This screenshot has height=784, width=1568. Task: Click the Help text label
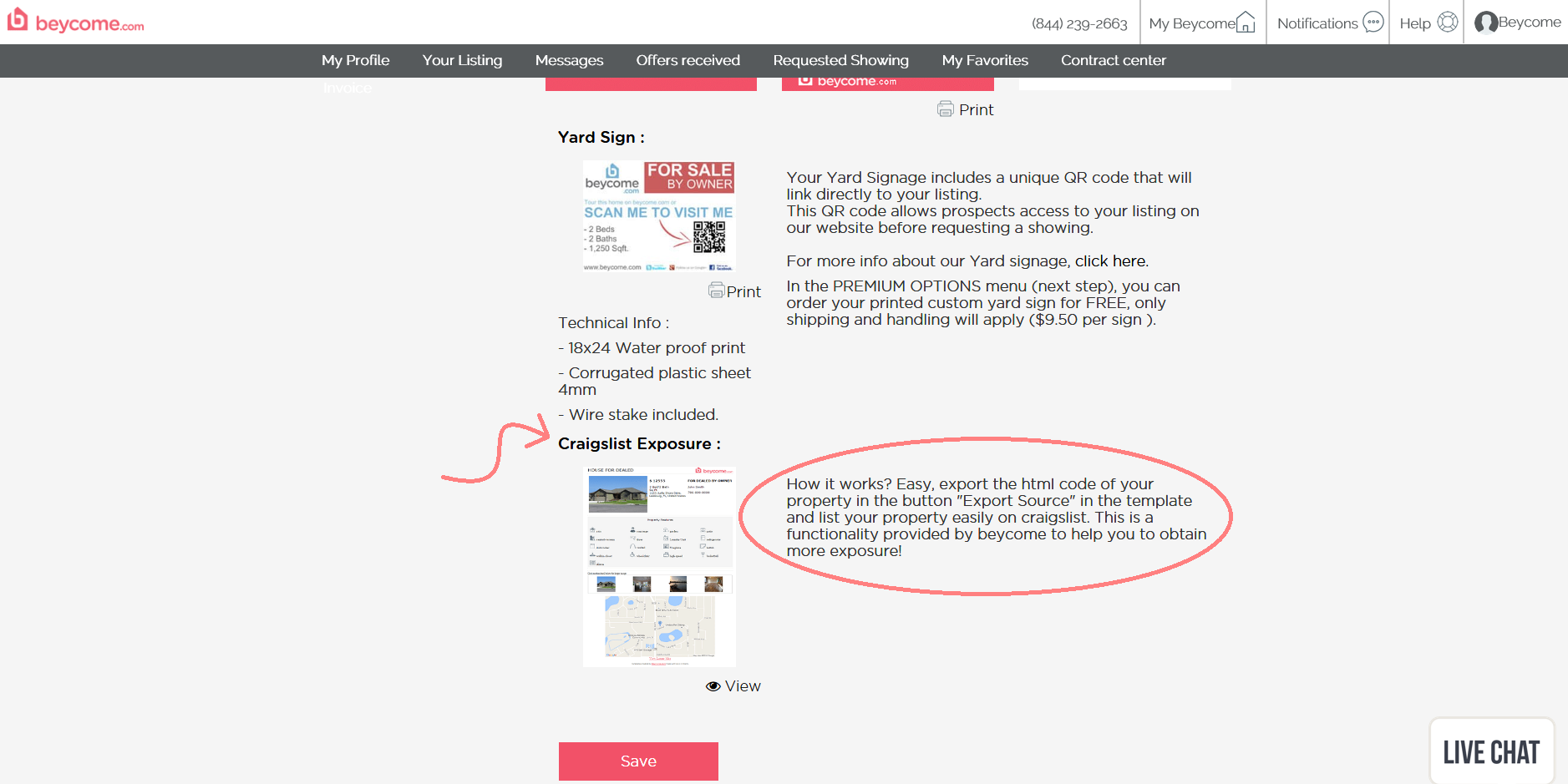tap(1415, 23)
